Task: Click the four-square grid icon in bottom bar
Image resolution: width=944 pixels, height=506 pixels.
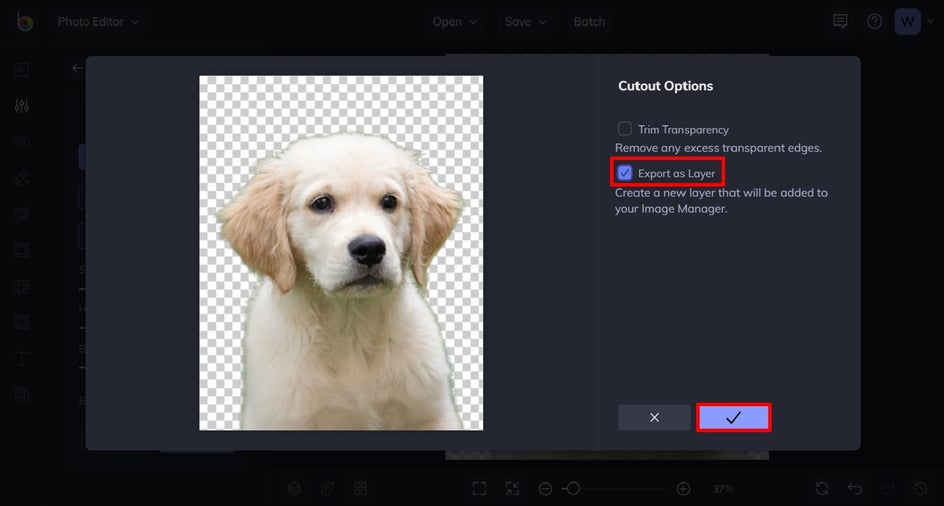Action: (x=360, y=488)
